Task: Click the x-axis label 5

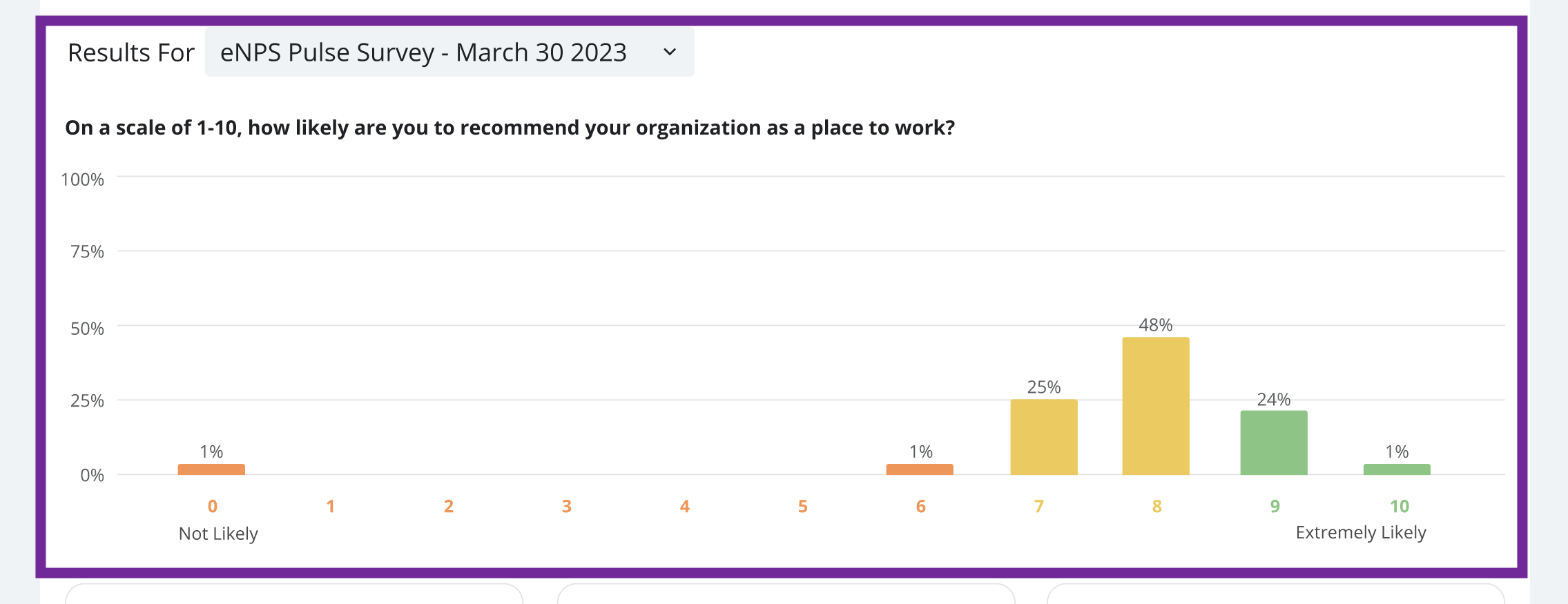Action: click(x=802, y=507)
